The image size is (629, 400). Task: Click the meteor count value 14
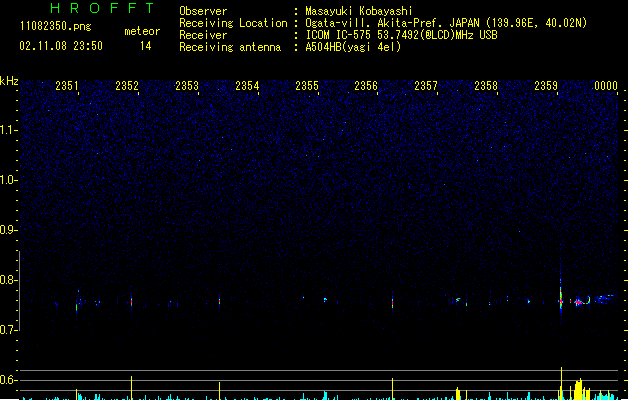(x=146, y=46)
